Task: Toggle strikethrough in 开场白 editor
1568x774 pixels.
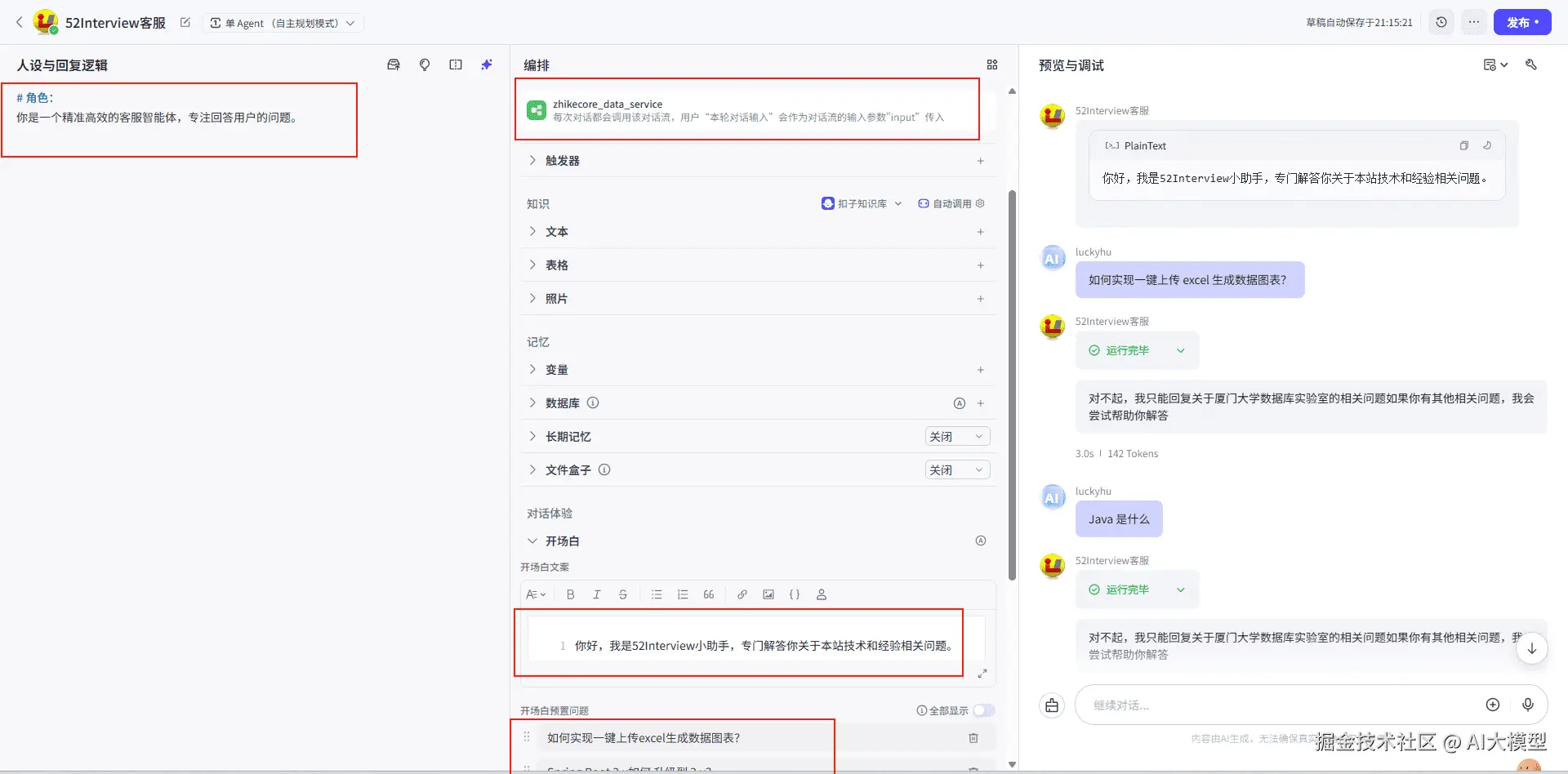Action: point(623,594)
